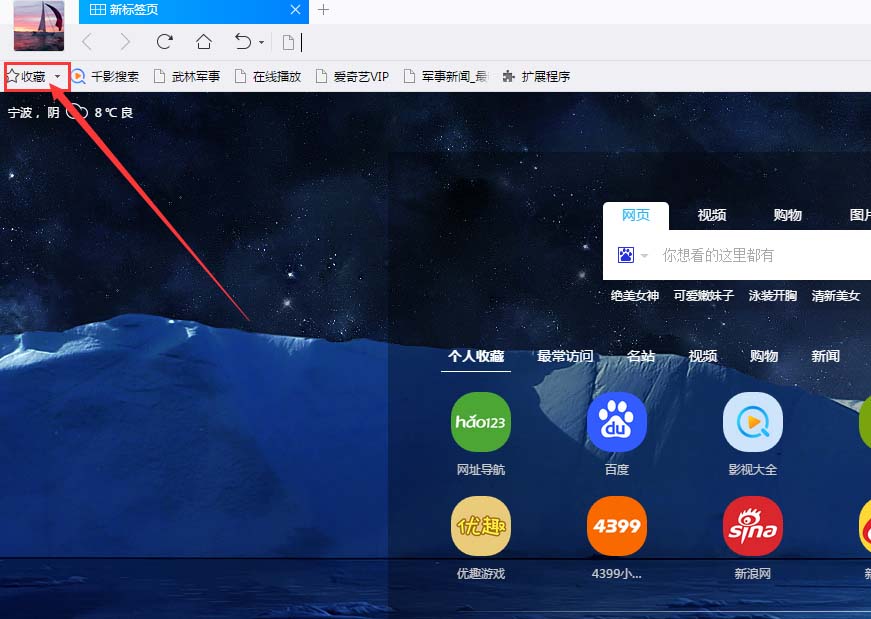The width and height of the screenshot is (871, 619).
Task: Click the undo closed tab icon
Action: point(243,42)
